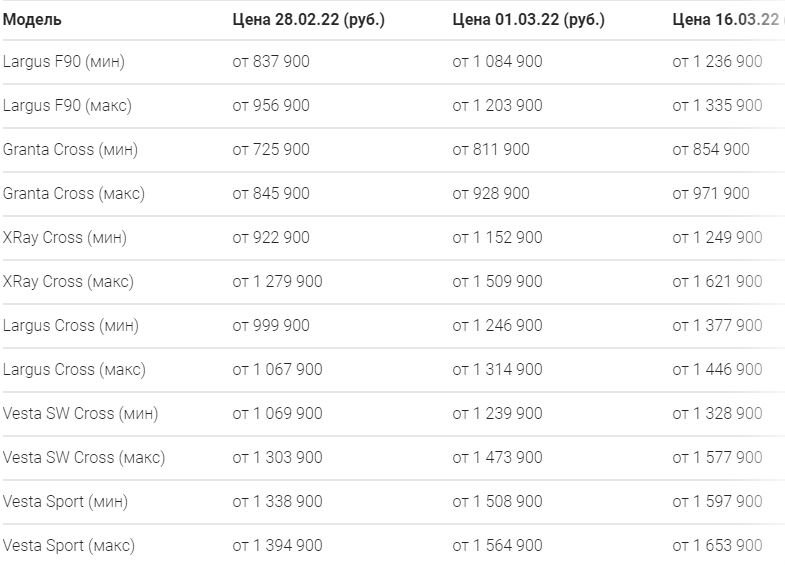Click the Largus Cross (макс) model name
Image resolution: width=785 pixels, height=565 pixels.
click(74, 370)
